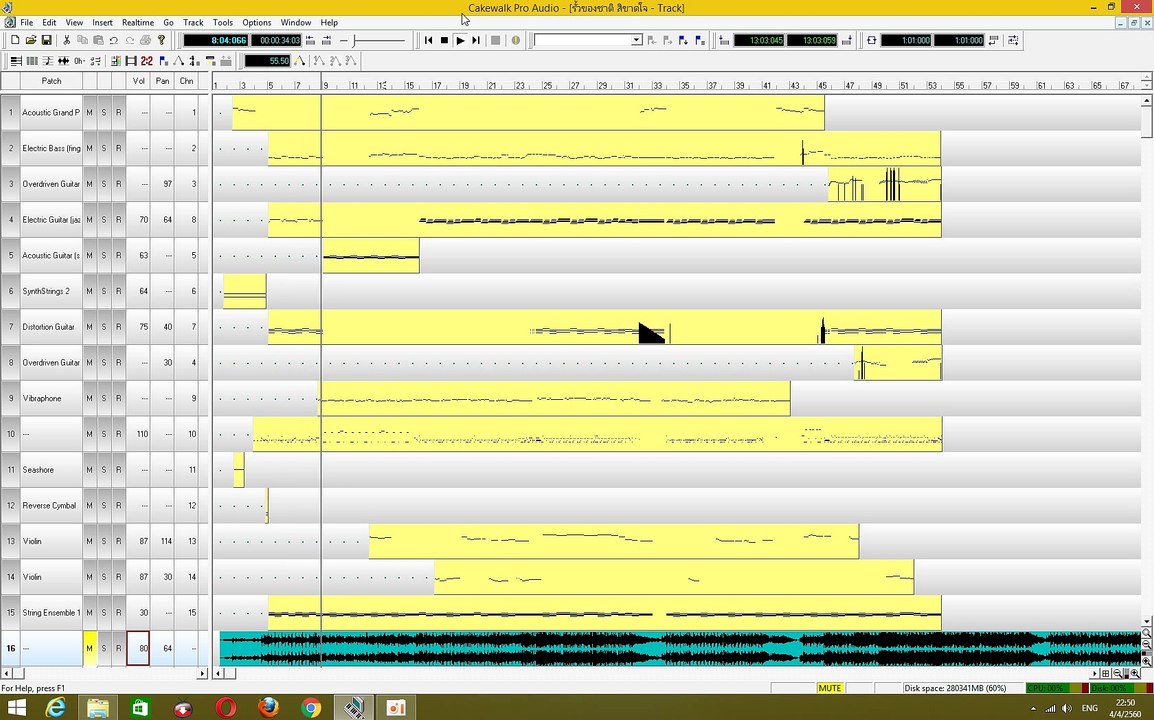
Task: Open a file using the folder icon
Action: 31,40
